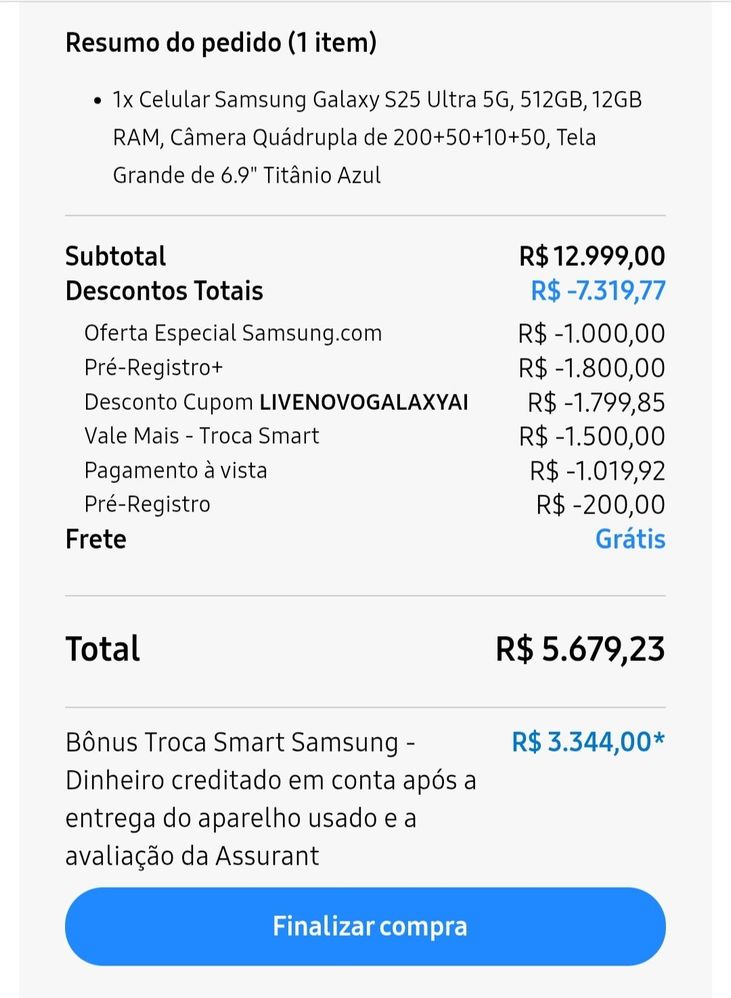Open the Galaxy S25 Ultra item description
This screenshot has height=998, width=731.
pos(377,137)
